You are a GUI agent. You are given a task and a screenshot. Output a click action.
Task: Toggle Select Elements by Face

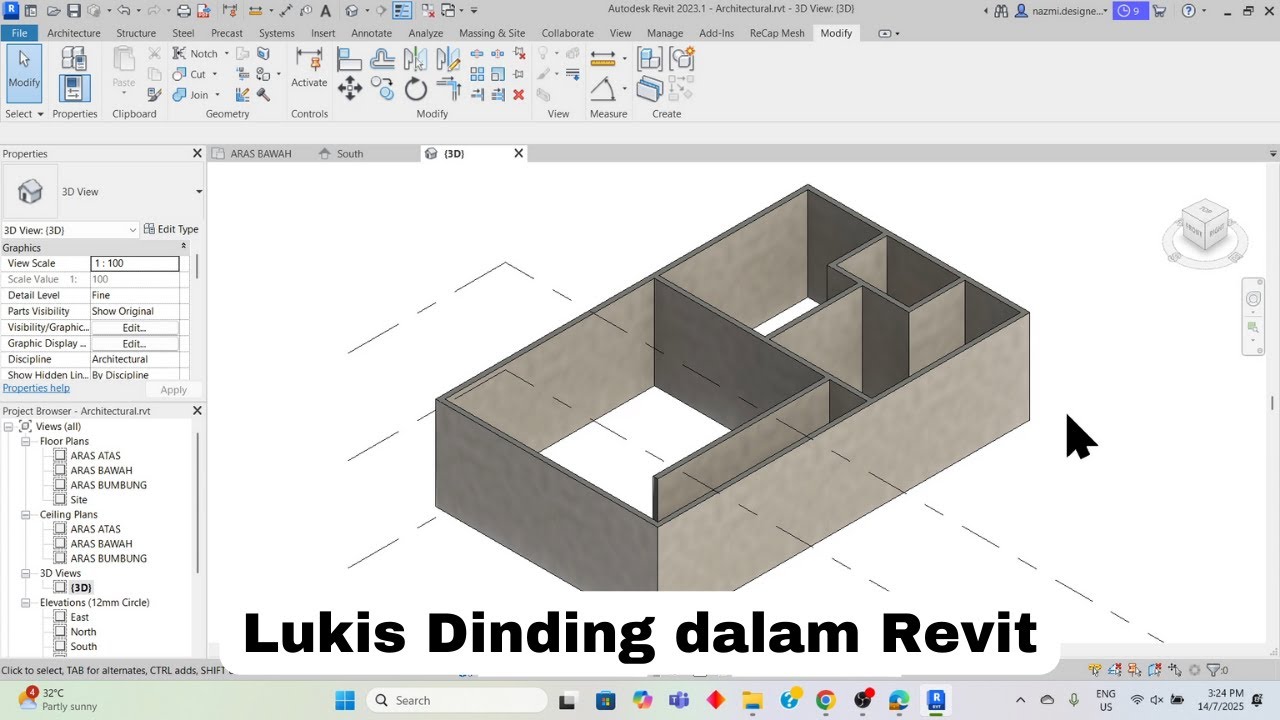pos(1155,670)
